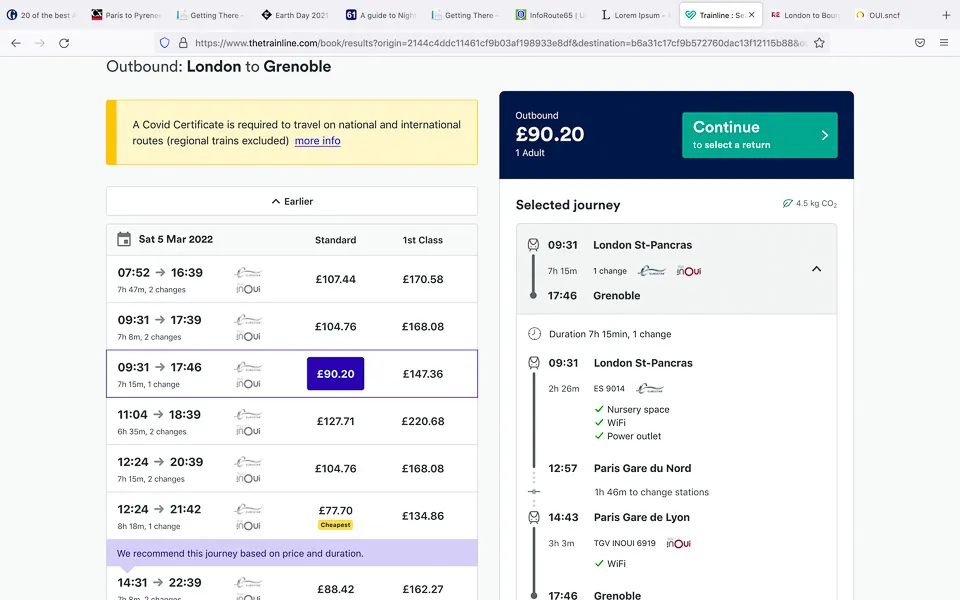Click the Eurostar logo in 07:52 row
Screen dimensions: 960x600
[x=249, y=273]
